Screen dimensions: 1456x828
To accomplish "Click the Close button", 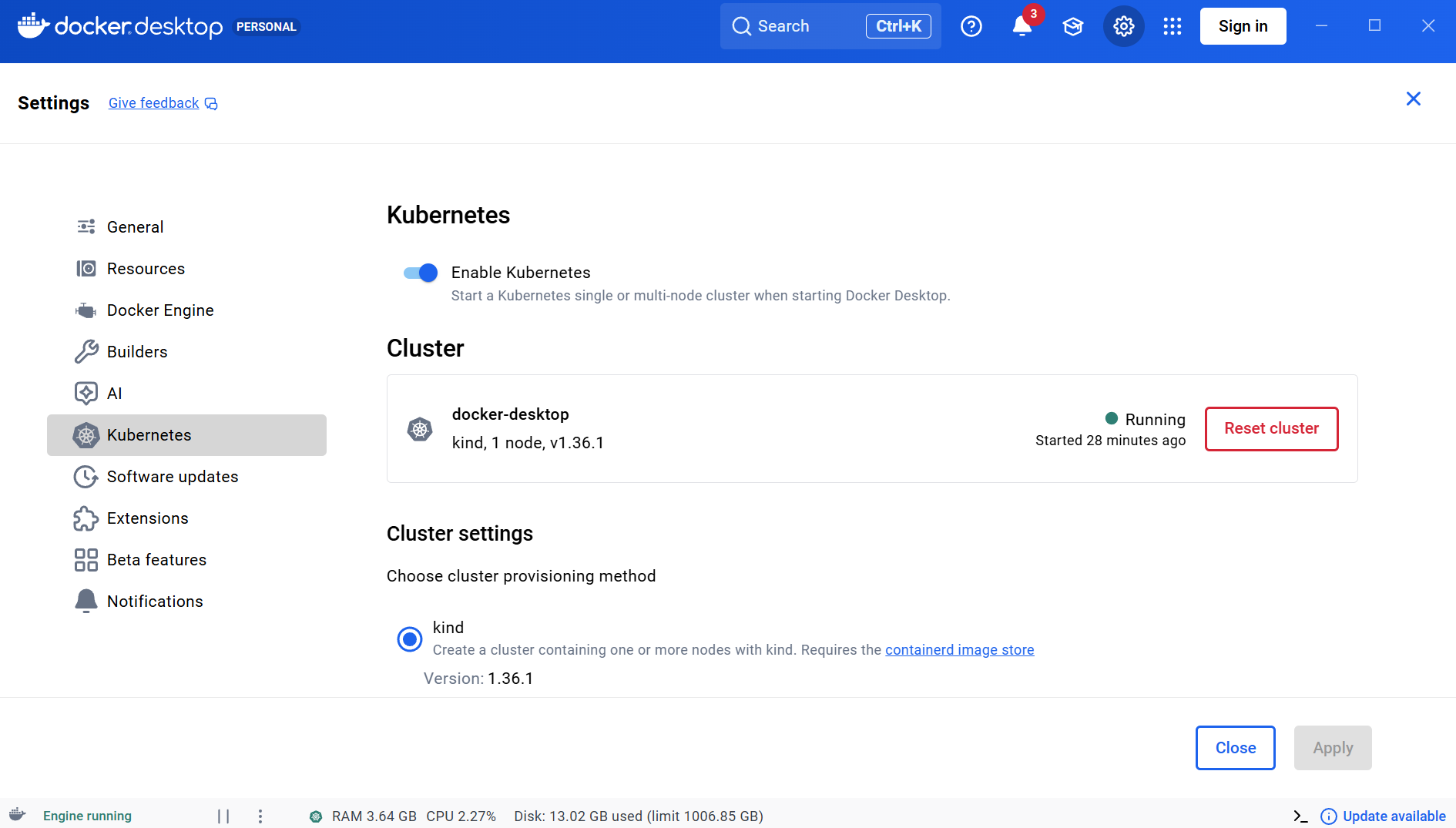I will [x=1236, y=748].
